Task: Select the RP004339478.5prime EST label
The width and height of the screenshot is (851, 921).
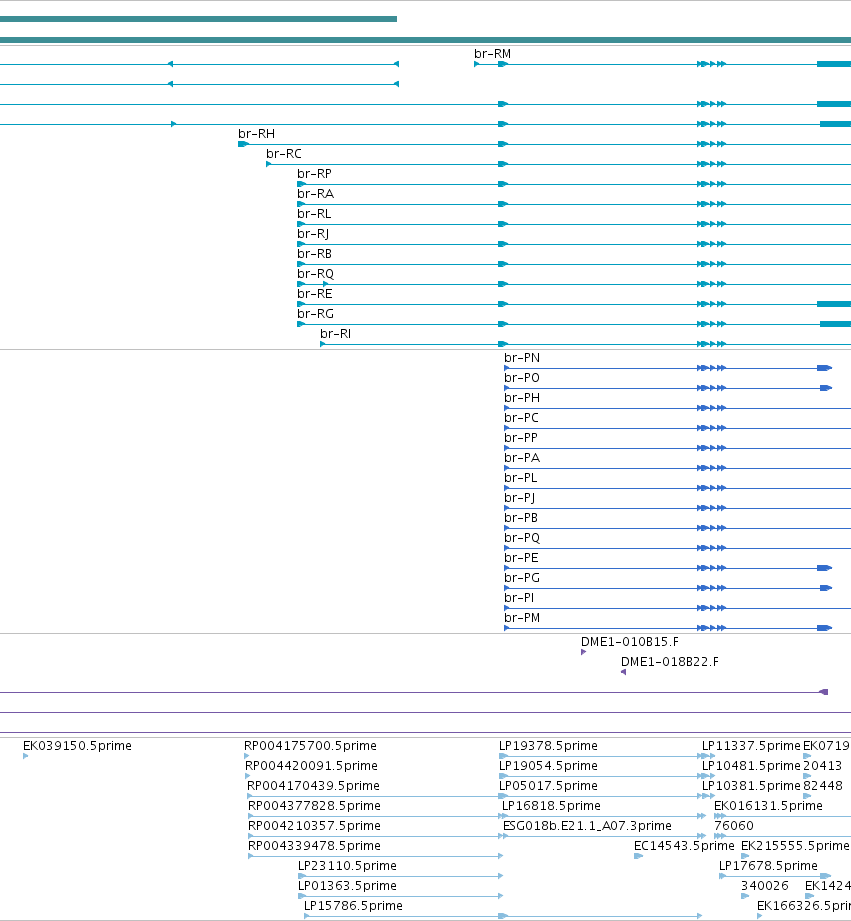Action: click(314, 845)
